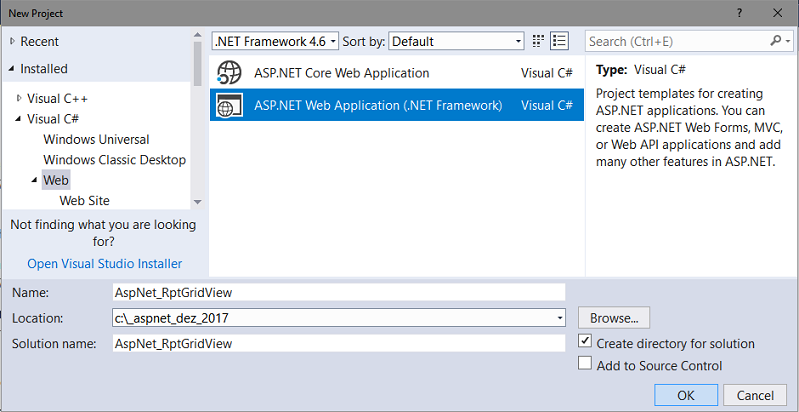Open Visual Studio Installer link

point(104,264)
